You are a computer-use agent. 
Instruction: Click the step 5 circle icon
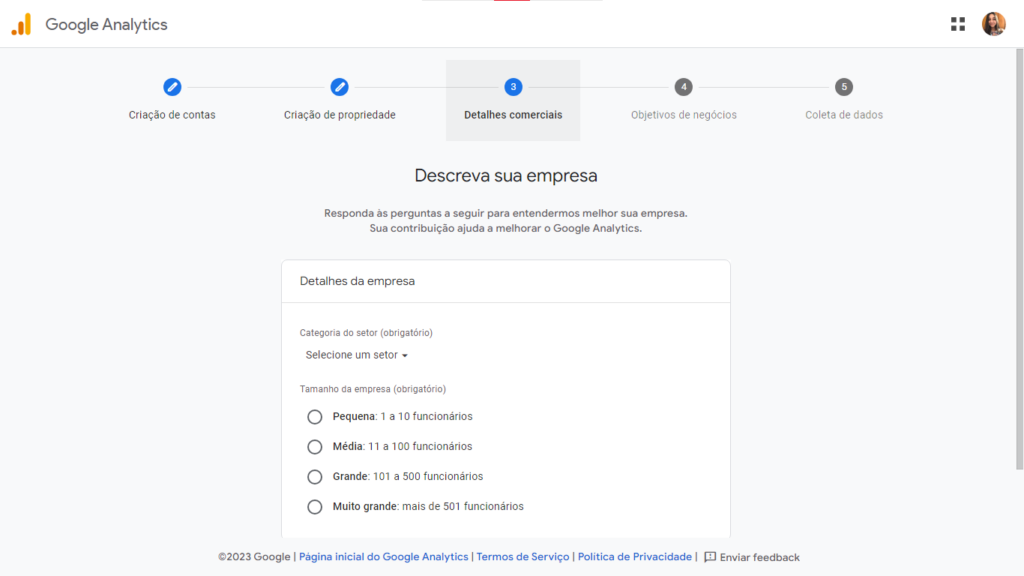(844, 87)
